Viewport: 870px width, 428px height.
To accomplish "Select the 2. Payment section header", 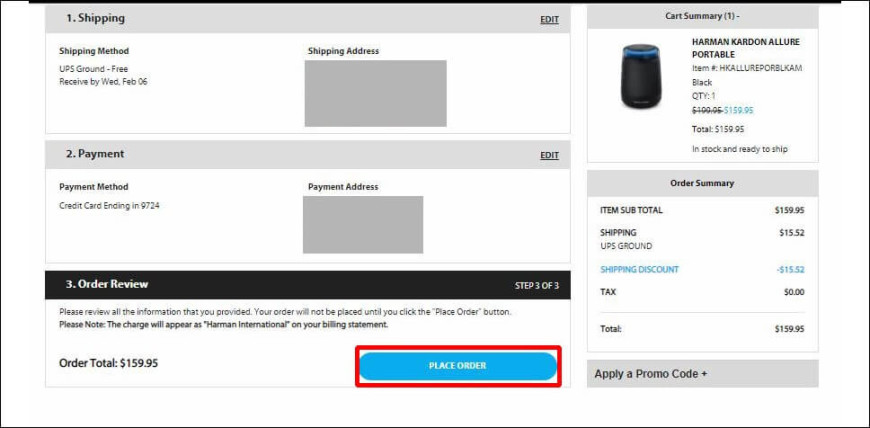I will (x=307, y=154).
